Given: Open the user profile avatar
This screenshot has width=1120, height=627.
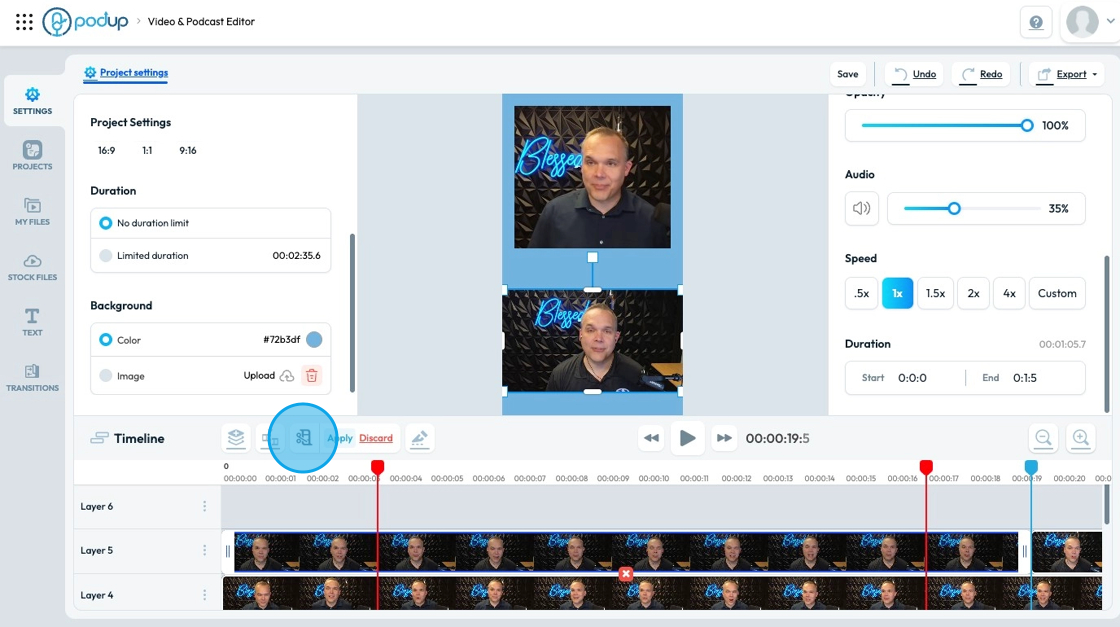Looking at the screenshot, I should pos(1082,21).
